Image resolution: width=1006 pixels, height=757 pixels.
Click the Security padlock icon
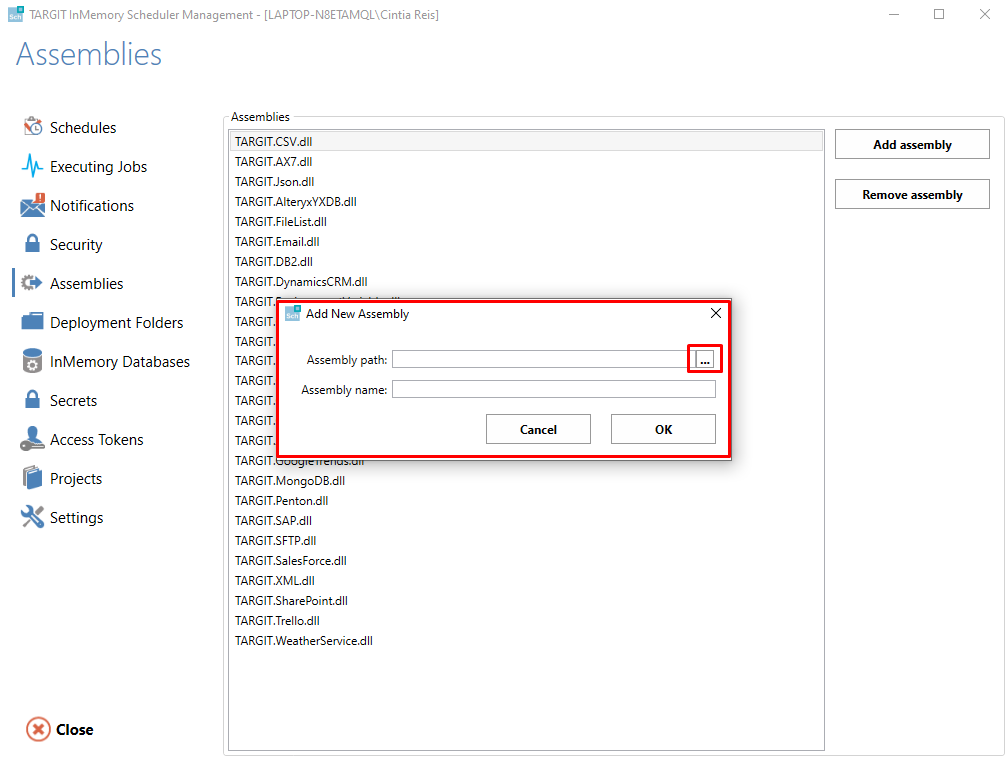[x=32, y=244]
